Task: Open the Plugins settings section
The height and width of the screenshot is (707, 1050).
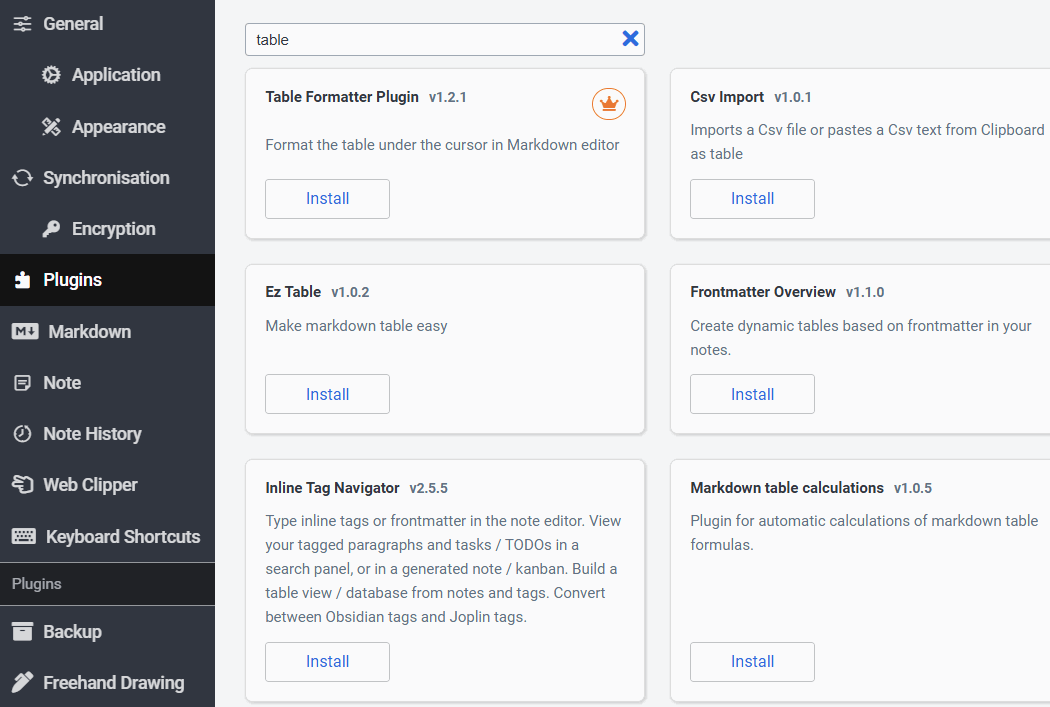Action: [72, 280]
